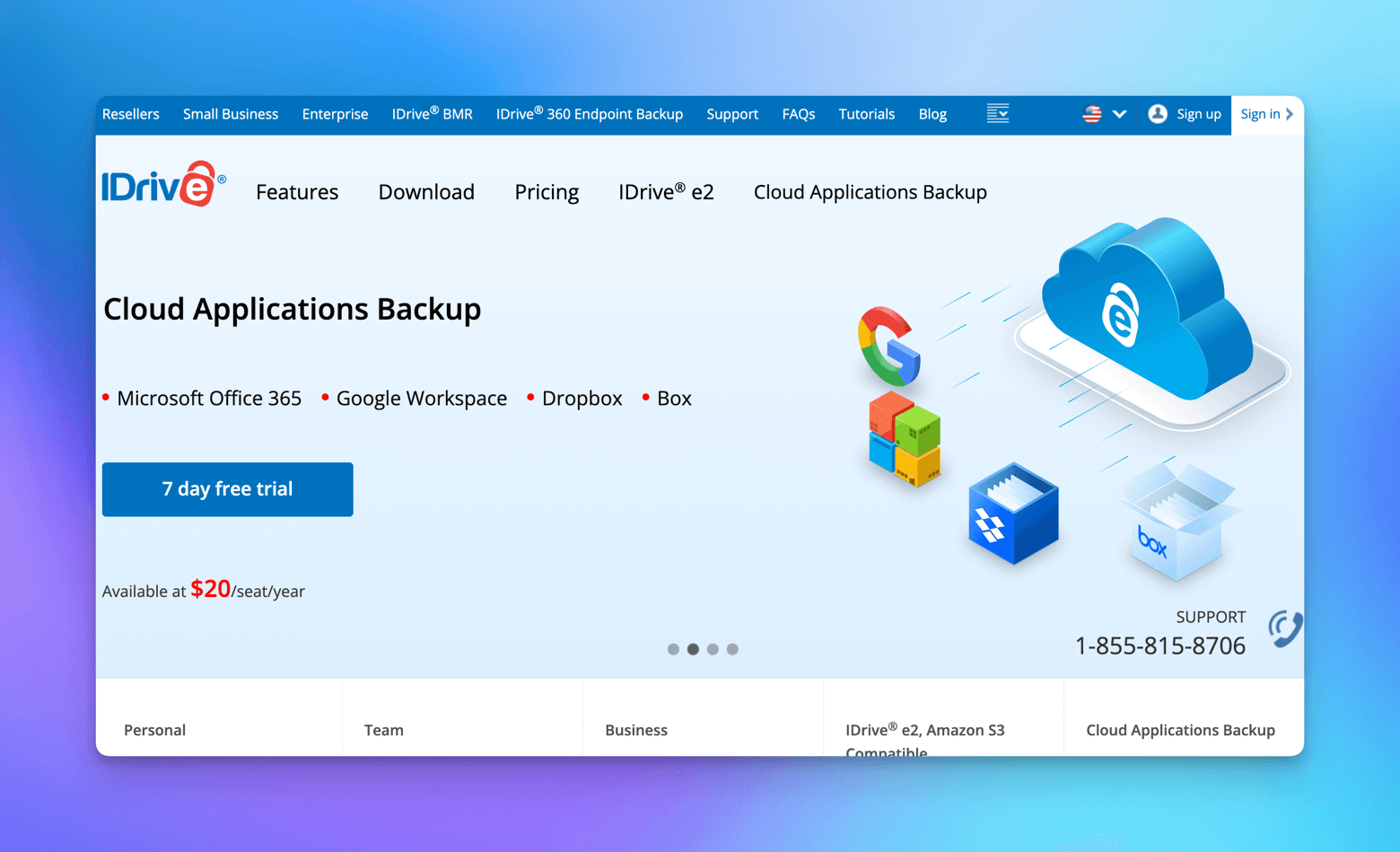Navigate to IDrive BMR
The width and height of the screenshot is (1400, 852).
(433, 114)
